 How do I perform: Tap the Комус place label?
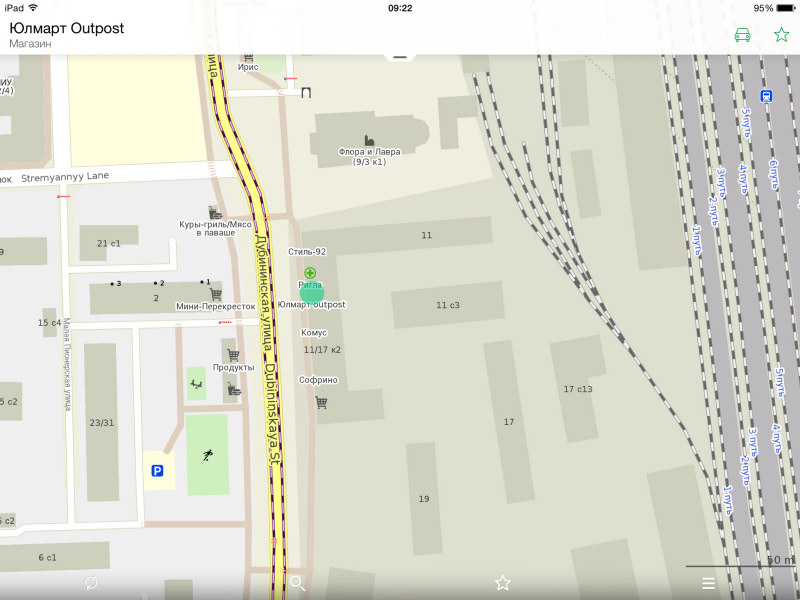pos(314,332)
